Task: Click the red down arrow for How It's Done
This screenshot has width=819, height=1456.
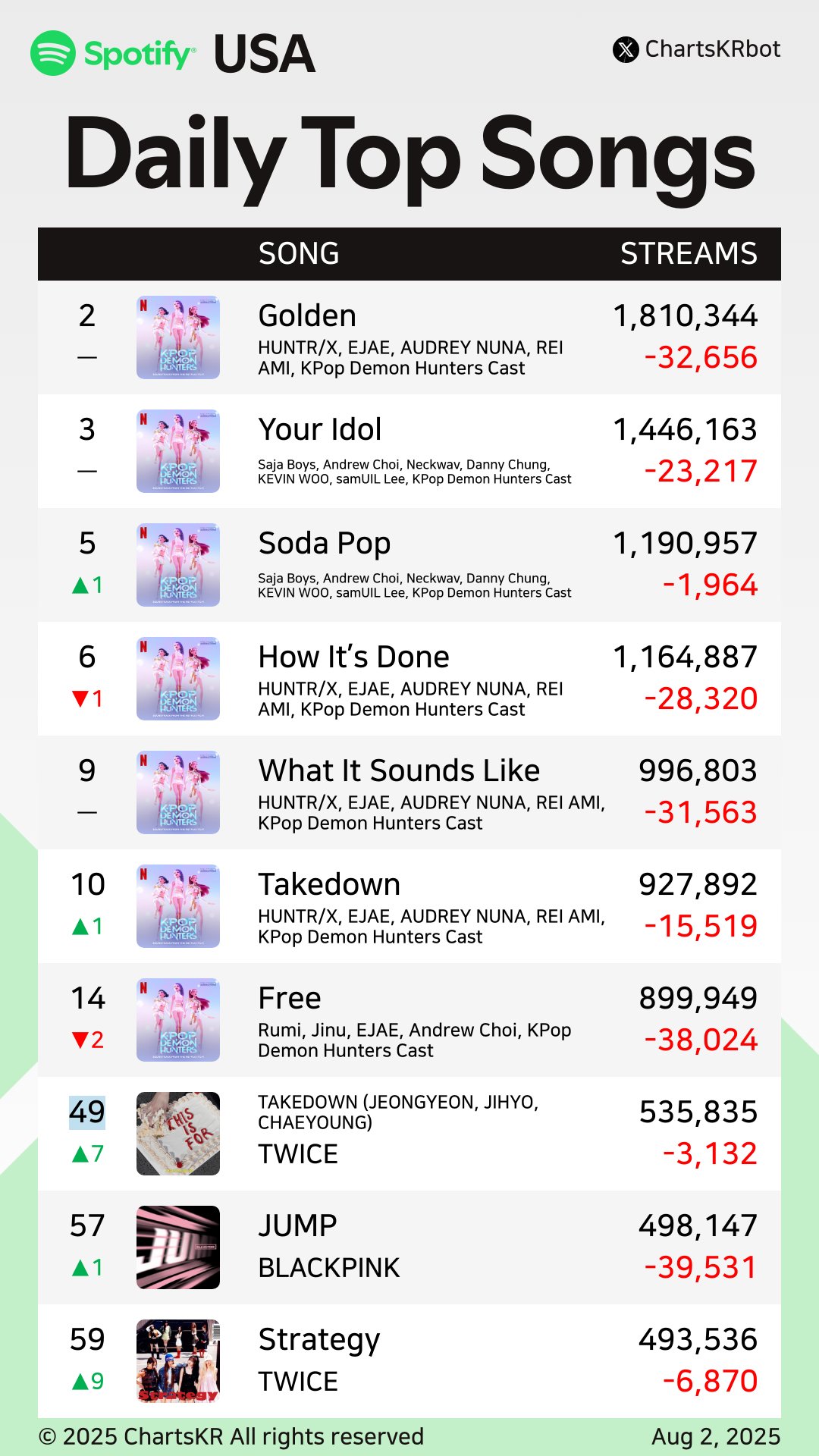Action: [x=80, y=699]
